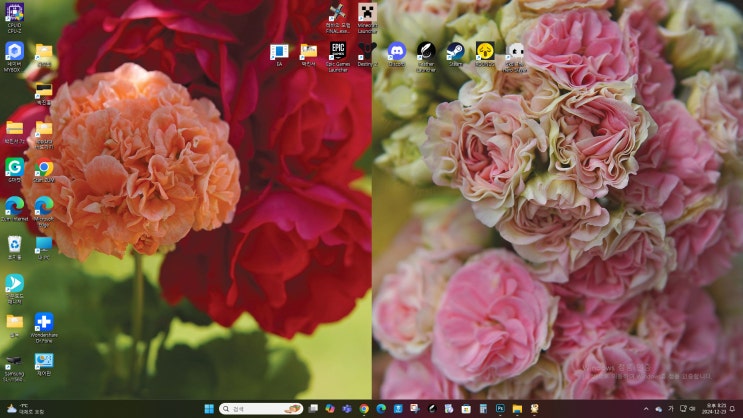Viewport: 743px width, 418px height.
Task: Open Task View on the taskbar
Action: [x=313, y=409]
